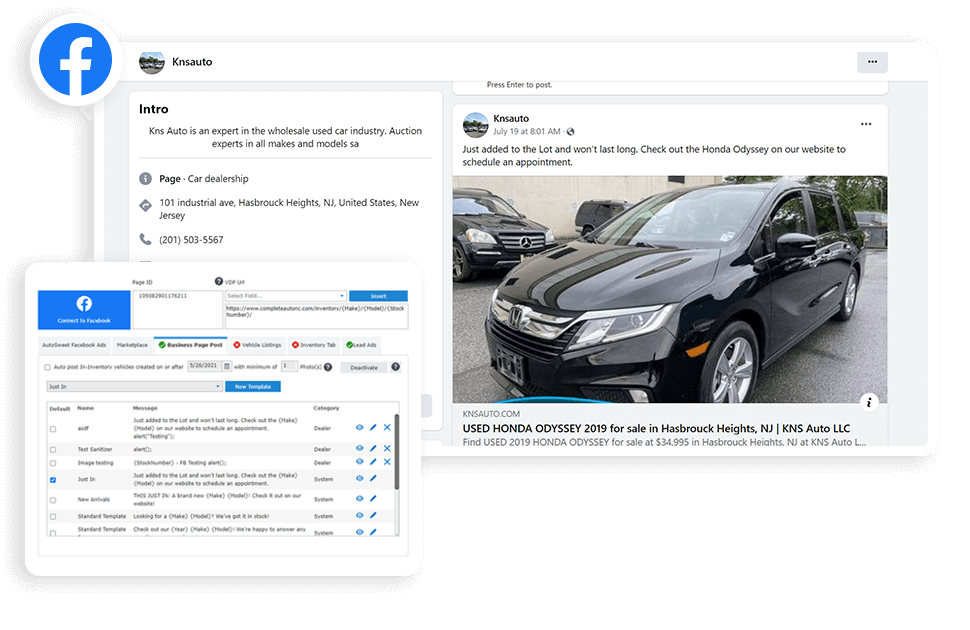The height and width of the screenshot is (630, 970).
Task: Preview the asdf template via eye icon
Action: coord(359,428)
